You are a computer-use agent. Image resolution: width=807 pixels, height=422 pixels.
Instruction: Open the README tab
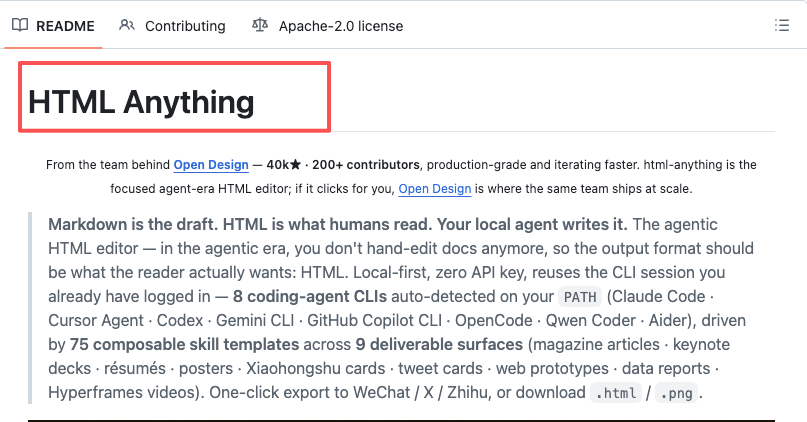pyautogui.click(x=54, y=26)
